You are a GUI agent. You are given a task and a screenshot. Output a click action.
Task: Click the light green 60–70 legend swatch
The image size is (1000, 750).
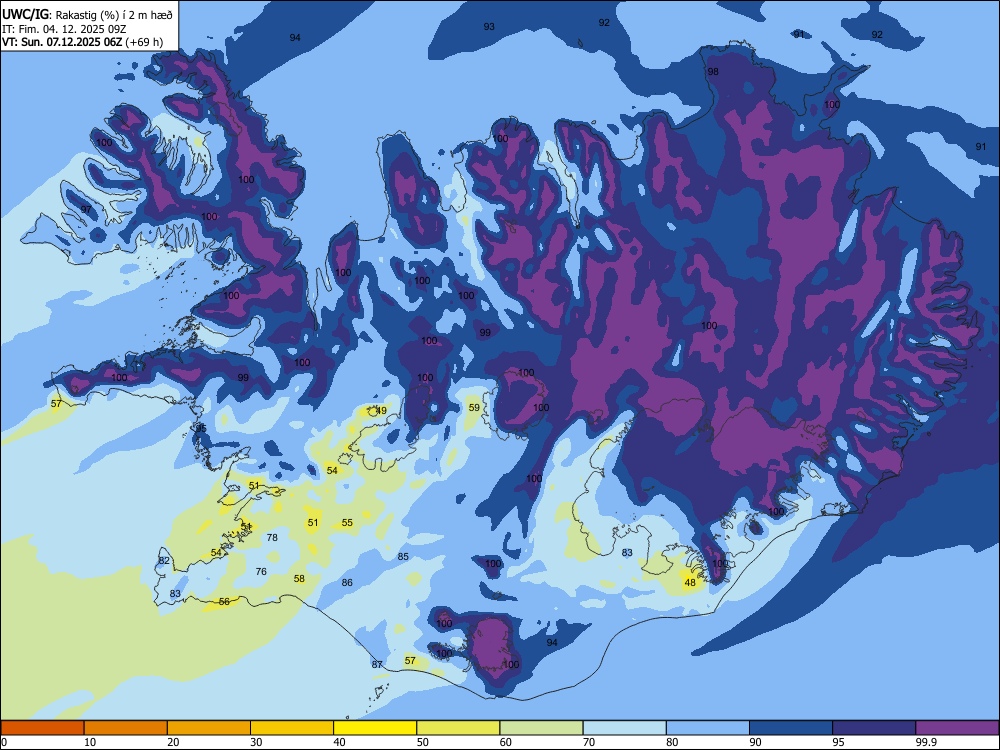tap(541, 728)
